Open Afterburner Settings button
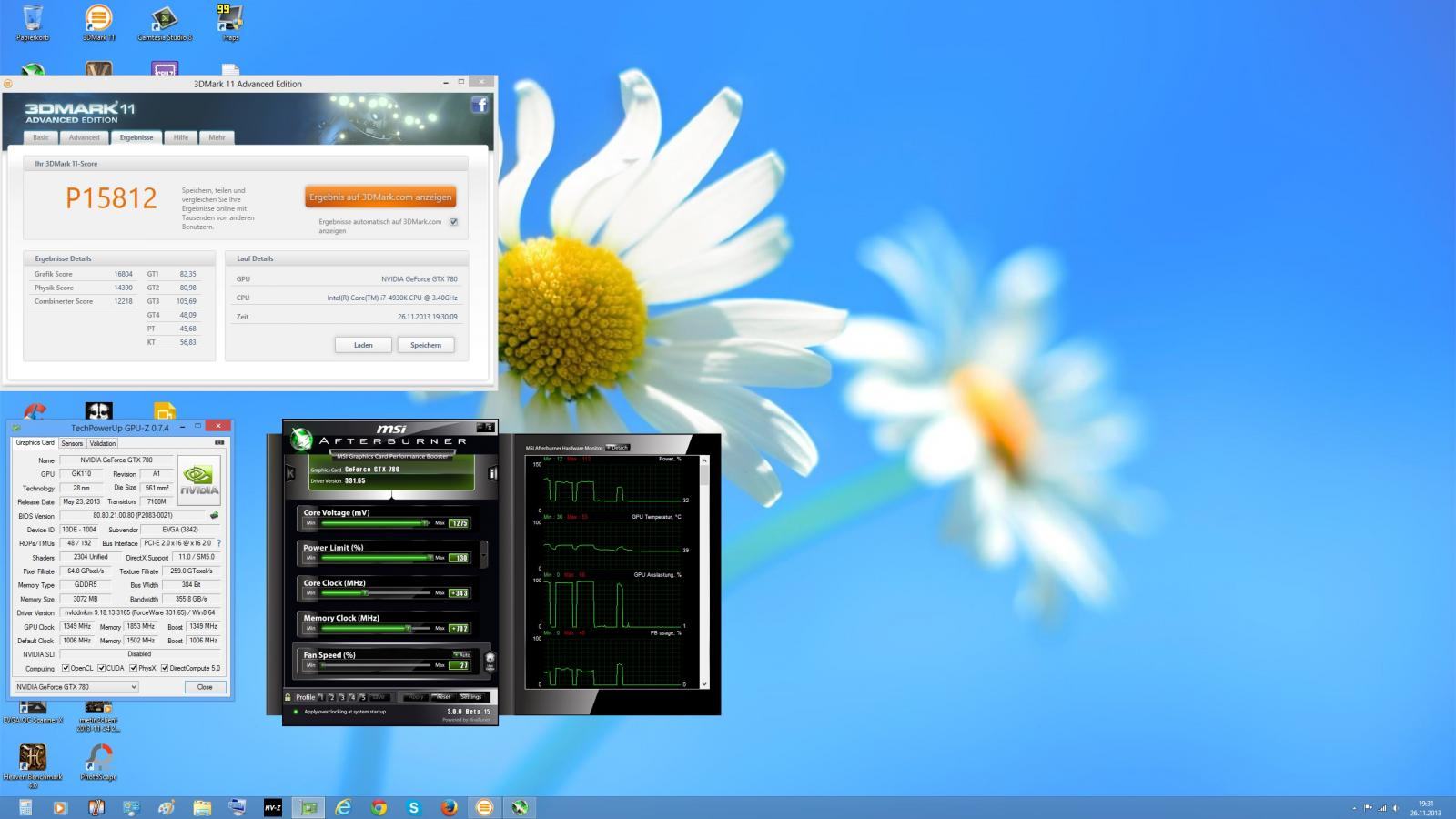 [470, 697]
